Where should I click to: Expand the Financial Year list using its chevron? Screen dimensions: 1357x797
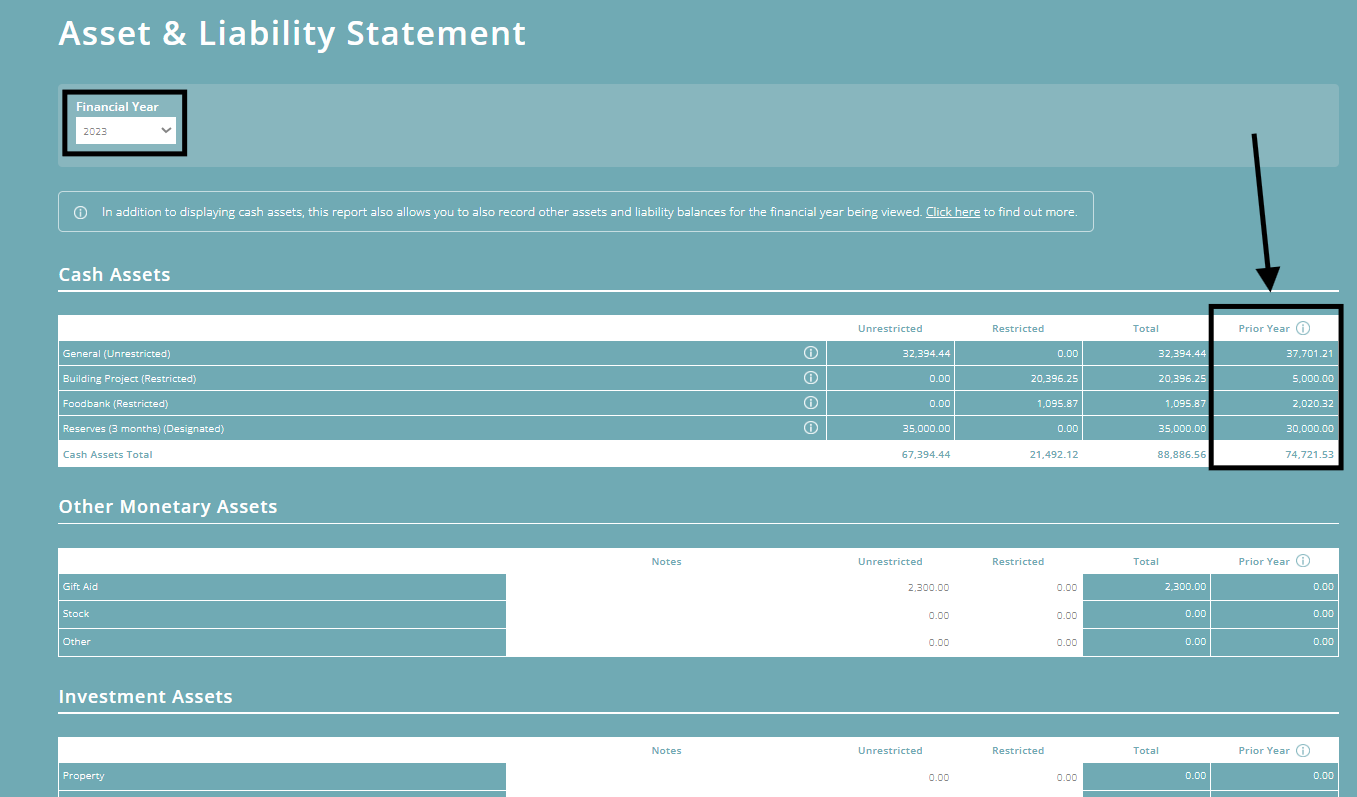click(166, 130)
